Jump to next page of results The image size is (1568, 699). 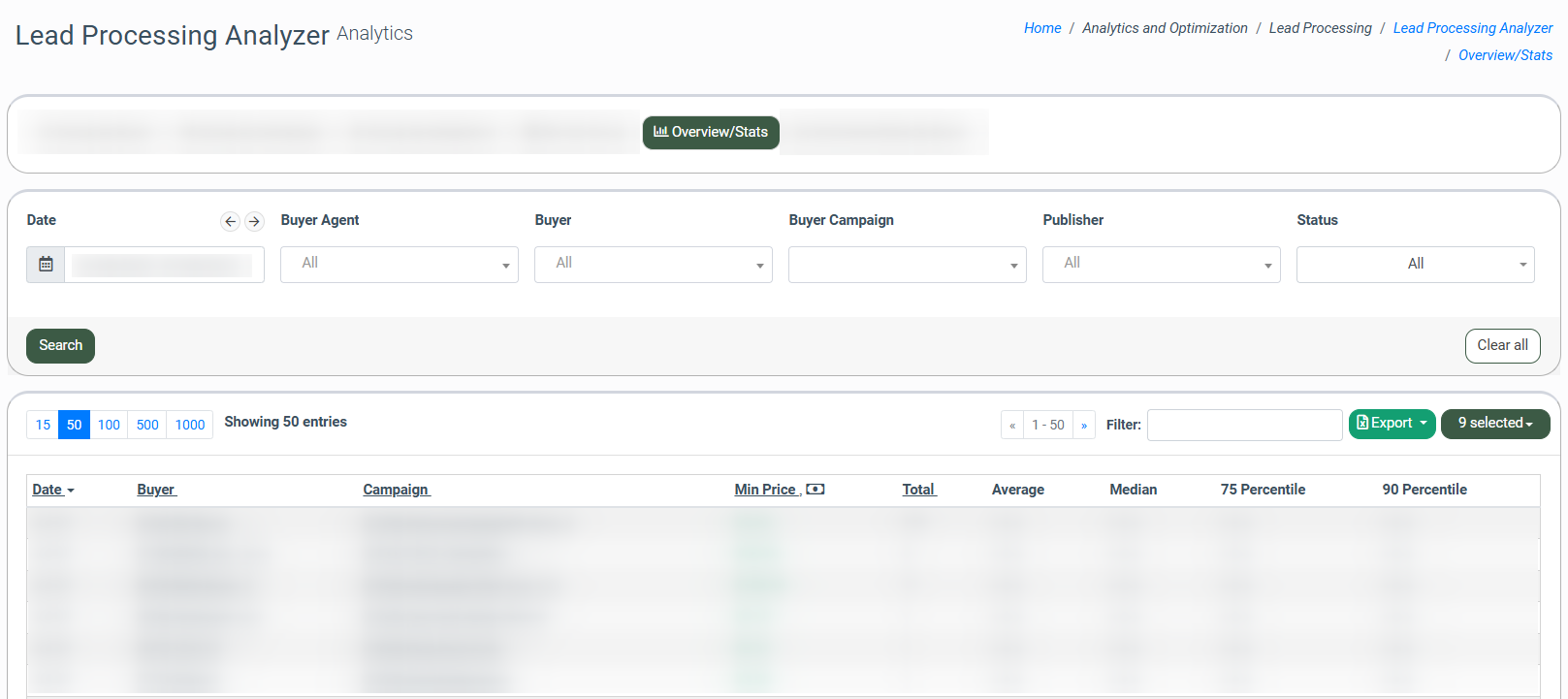point(1084,426)
